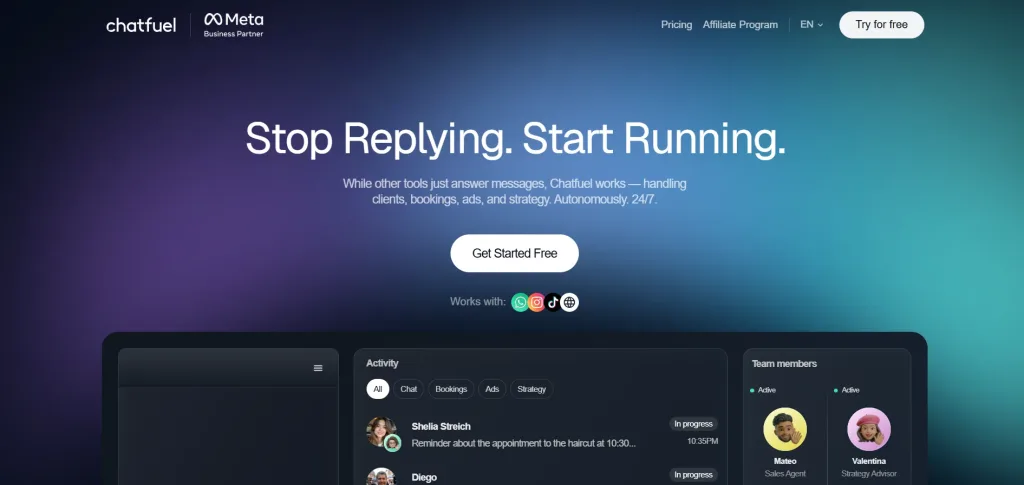This screenshot has width=1024, height=485.
Task: Click the Try for free button
Action: pos(881,25)
